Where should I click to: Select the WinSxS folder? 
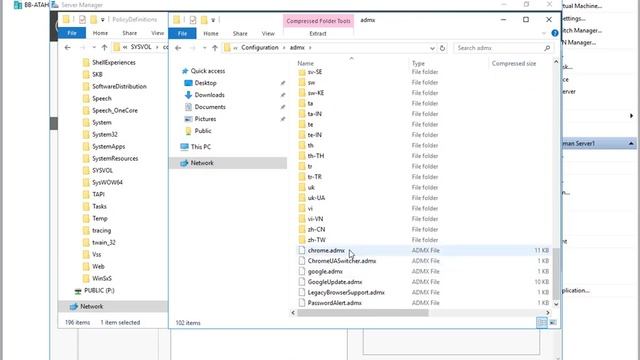click(x=102, y=278)
